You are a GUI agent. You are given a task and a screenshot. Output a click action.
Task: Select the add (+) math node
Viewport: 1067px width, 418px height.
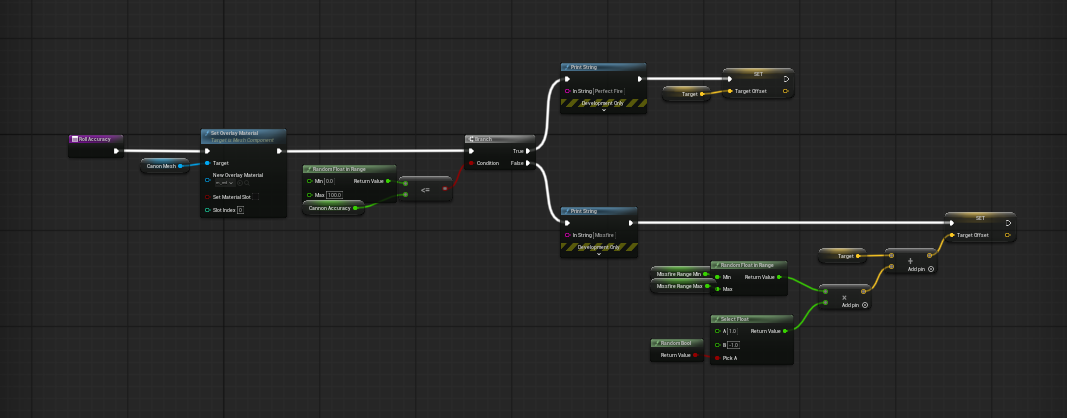[x=910, y=261]
